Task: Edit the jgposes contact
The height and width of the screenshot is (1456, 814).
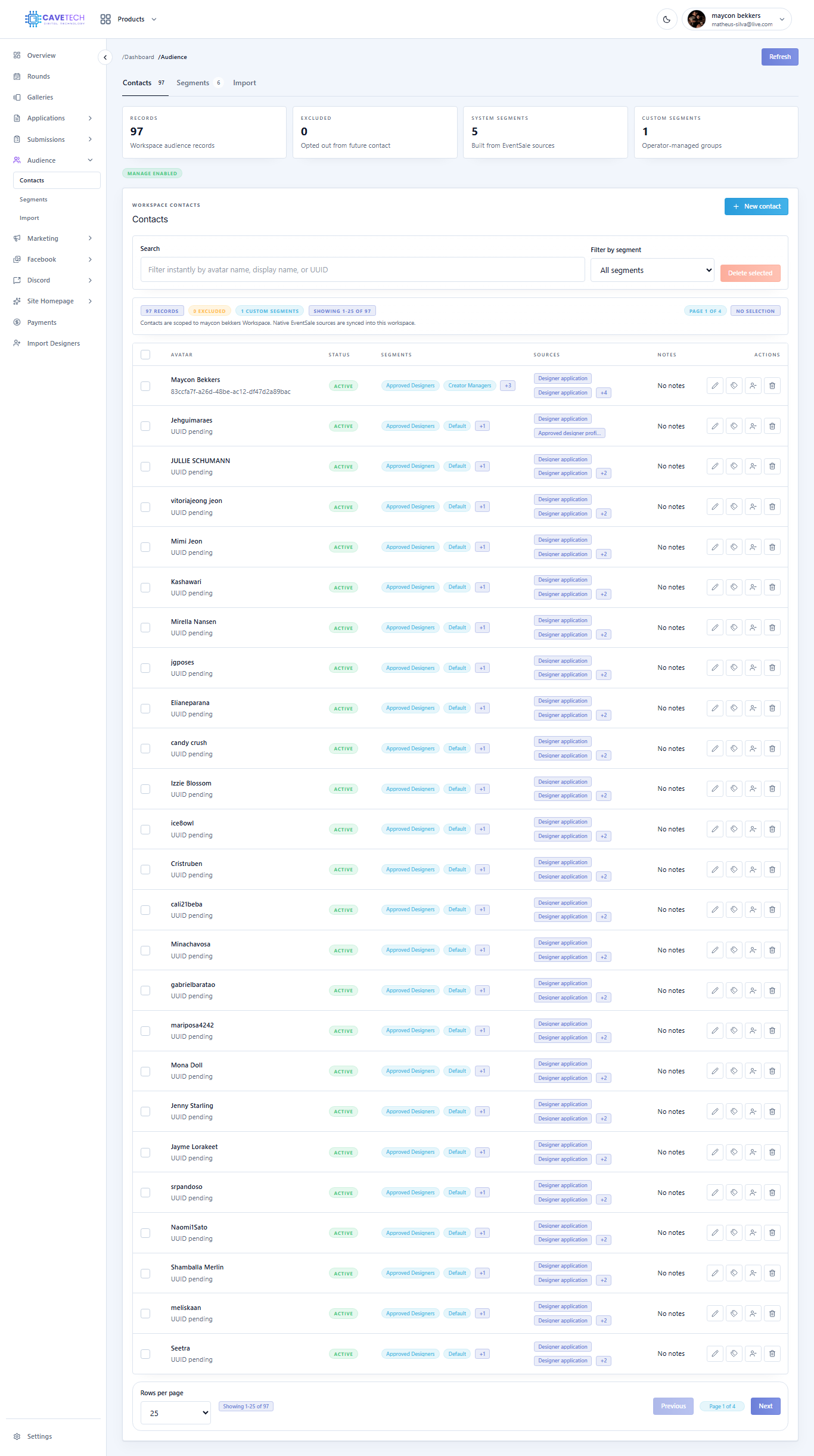Action: coord(715,668)
